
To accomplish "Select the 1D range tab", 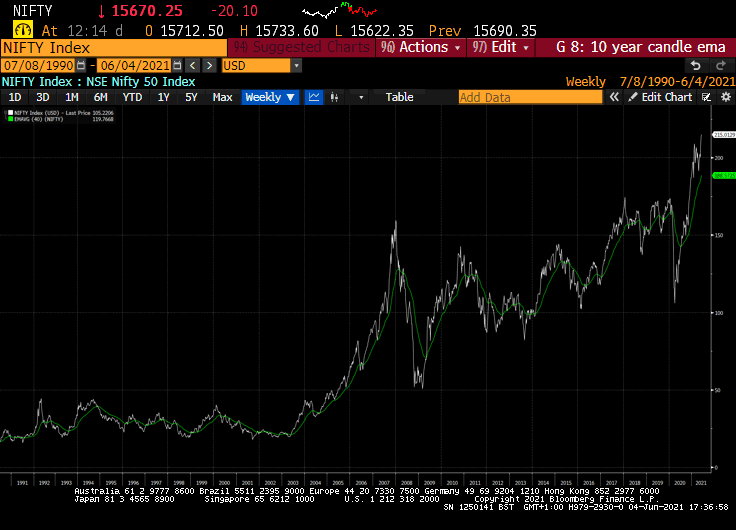I will pyautogui.click(x=15, y=97).
